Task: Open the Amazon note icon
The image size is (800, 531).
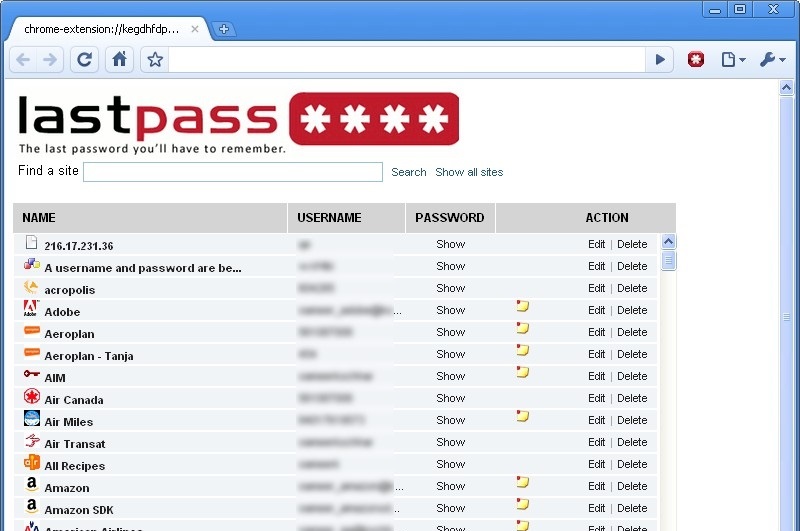Action: click(x=522, y=482)
